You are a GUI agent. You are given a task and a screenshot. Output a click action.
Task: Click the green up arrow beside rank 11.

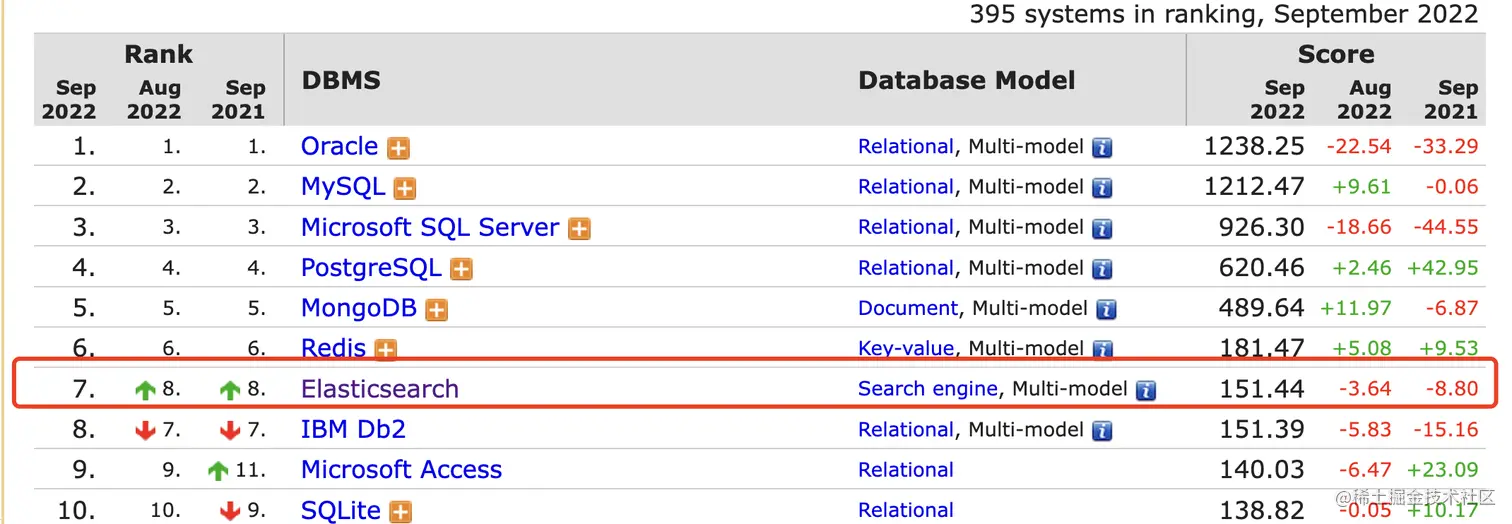pyautogui.click(x=218, y=471)
